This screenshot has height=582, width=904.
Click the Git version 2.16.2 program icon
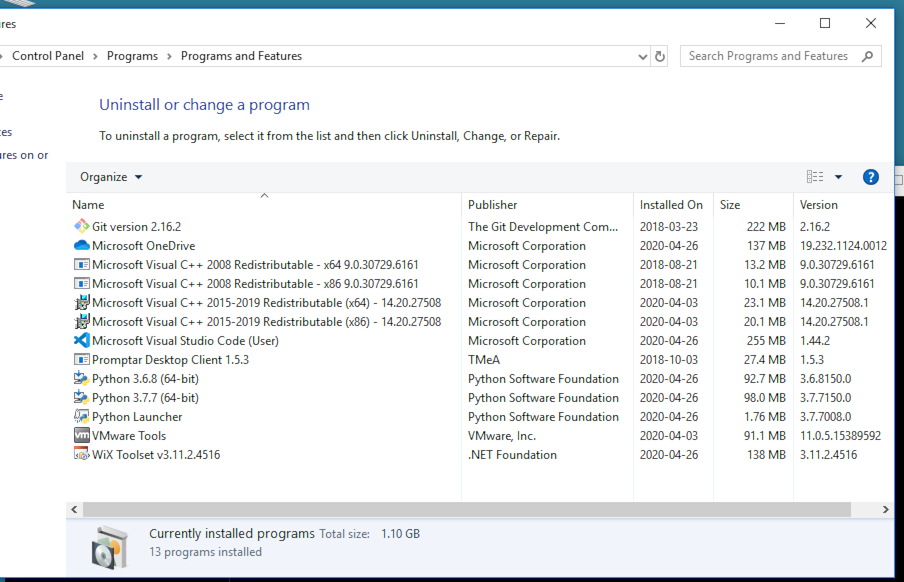(x=82, y=226)
